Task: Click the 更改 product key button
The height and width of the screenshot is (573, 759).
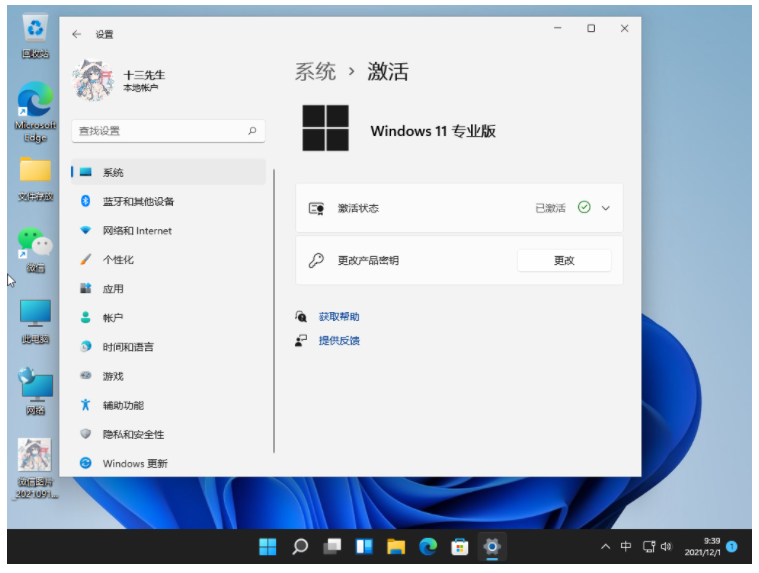Action: 564,260
